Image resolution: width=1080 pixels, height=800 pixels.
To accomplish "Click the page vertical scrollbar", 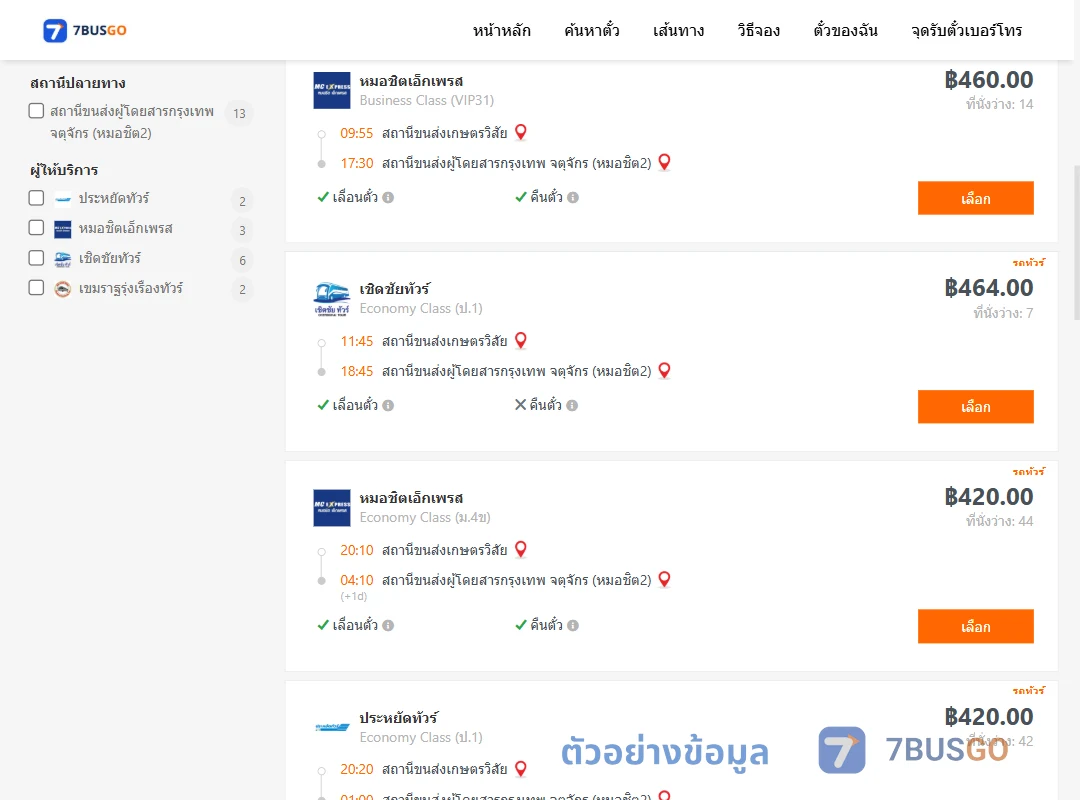I will click(x=1077, y=243).
